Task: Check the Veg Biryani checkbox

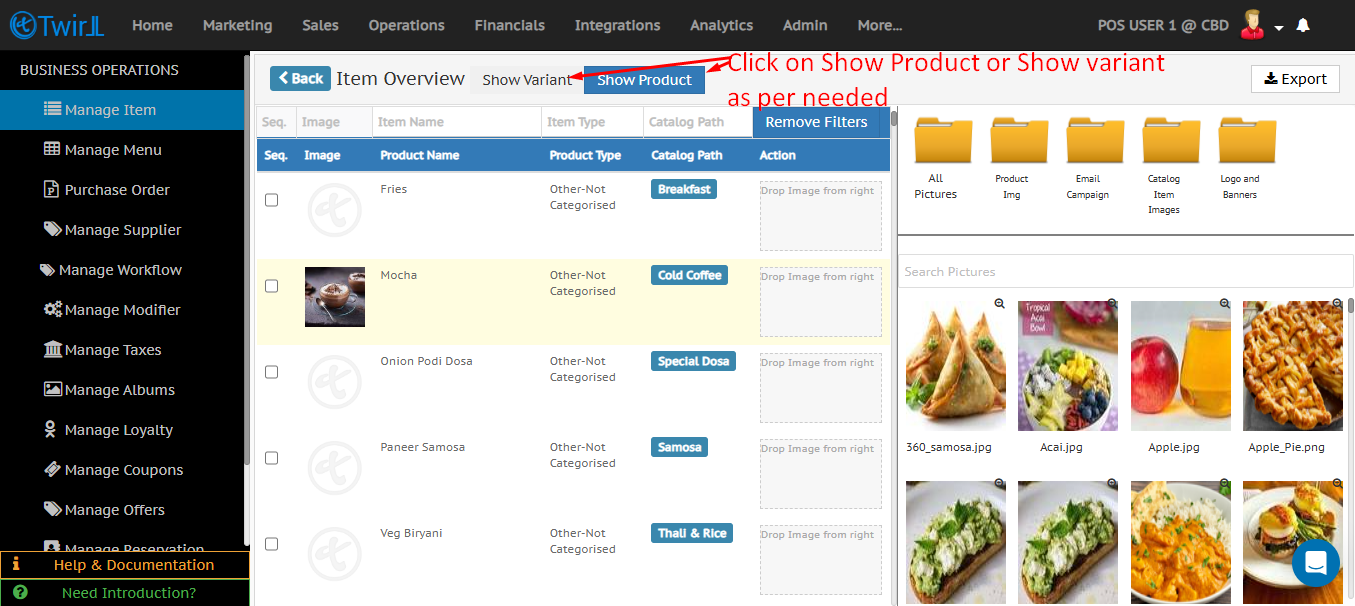Action: [271, 544]
